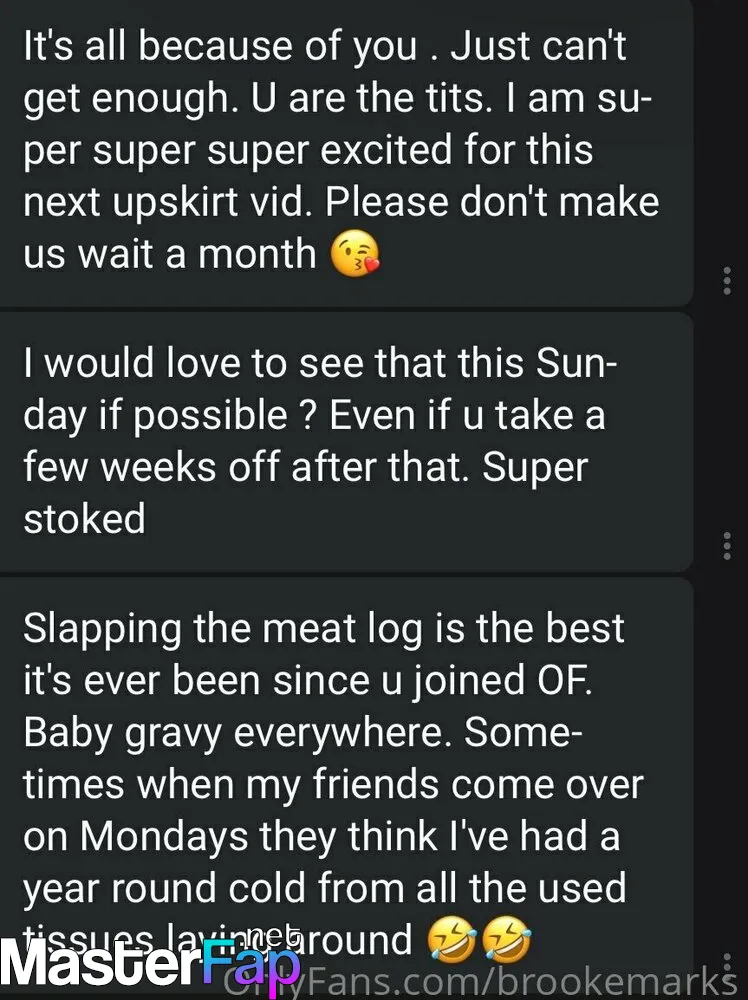
Task: Tap the word "Mondays" in the last message
Action: [x=164, y=835]
